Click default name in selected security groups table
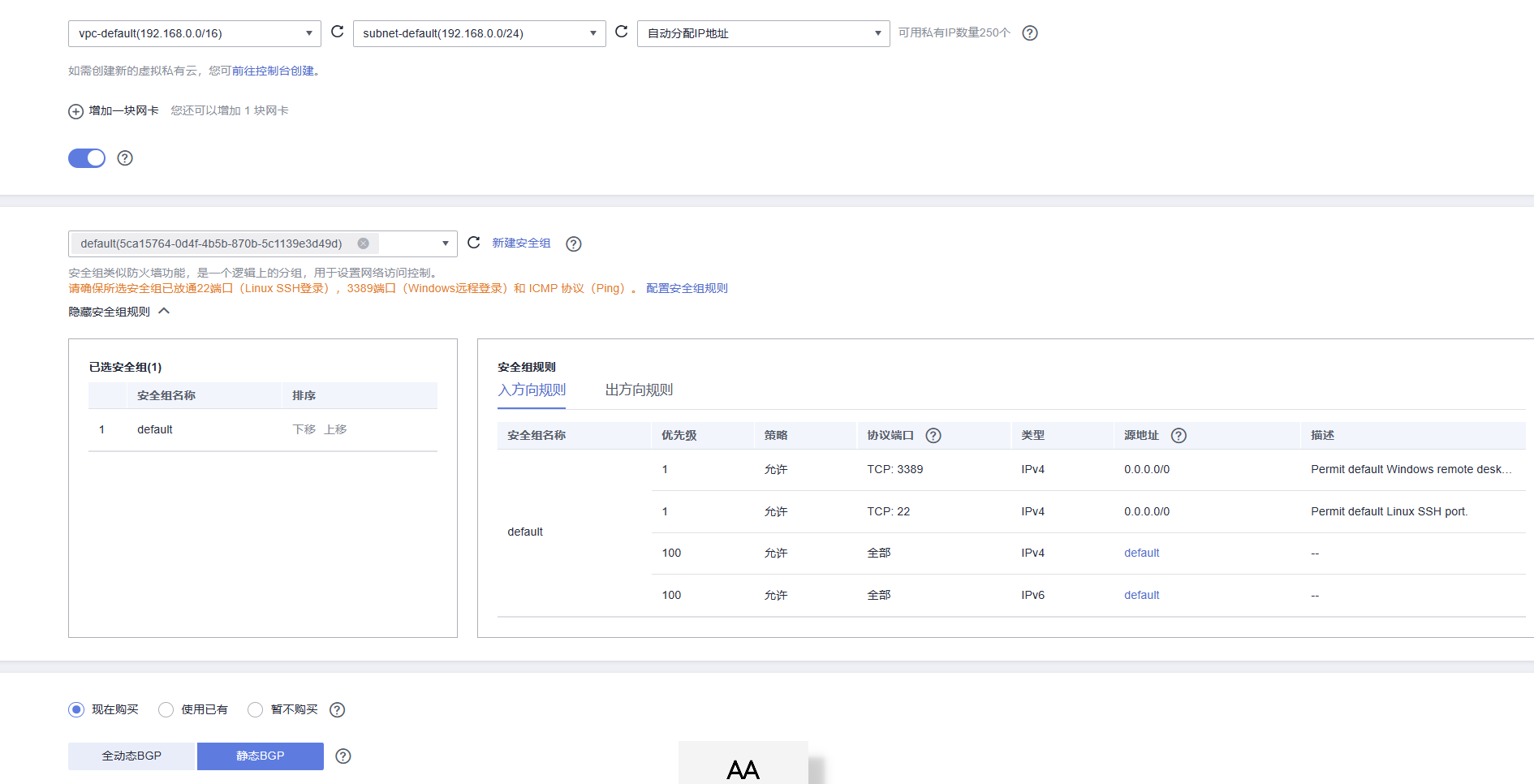 (154, 430)
